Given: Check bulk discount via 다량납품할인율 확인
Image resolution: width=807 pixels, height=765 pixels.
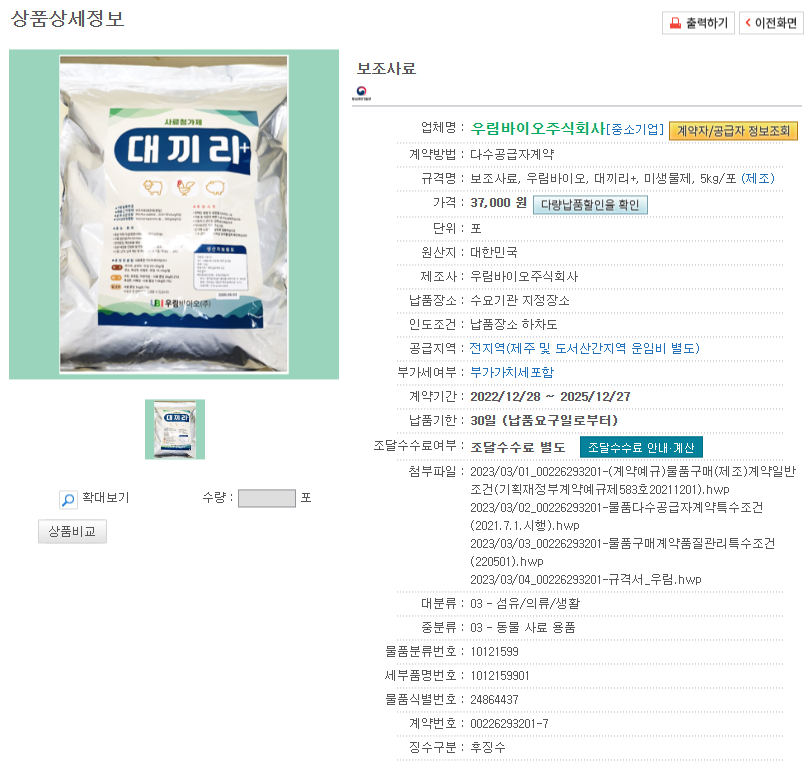Looking at the screenshot, I should [590, 205].
